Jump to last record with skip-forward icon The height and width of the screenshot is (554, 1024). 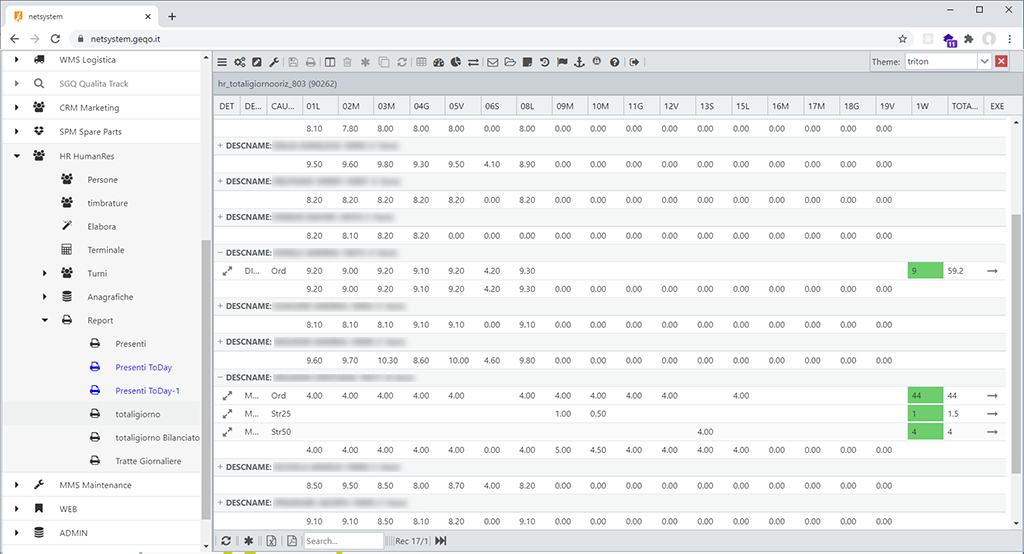pos(440,541)
